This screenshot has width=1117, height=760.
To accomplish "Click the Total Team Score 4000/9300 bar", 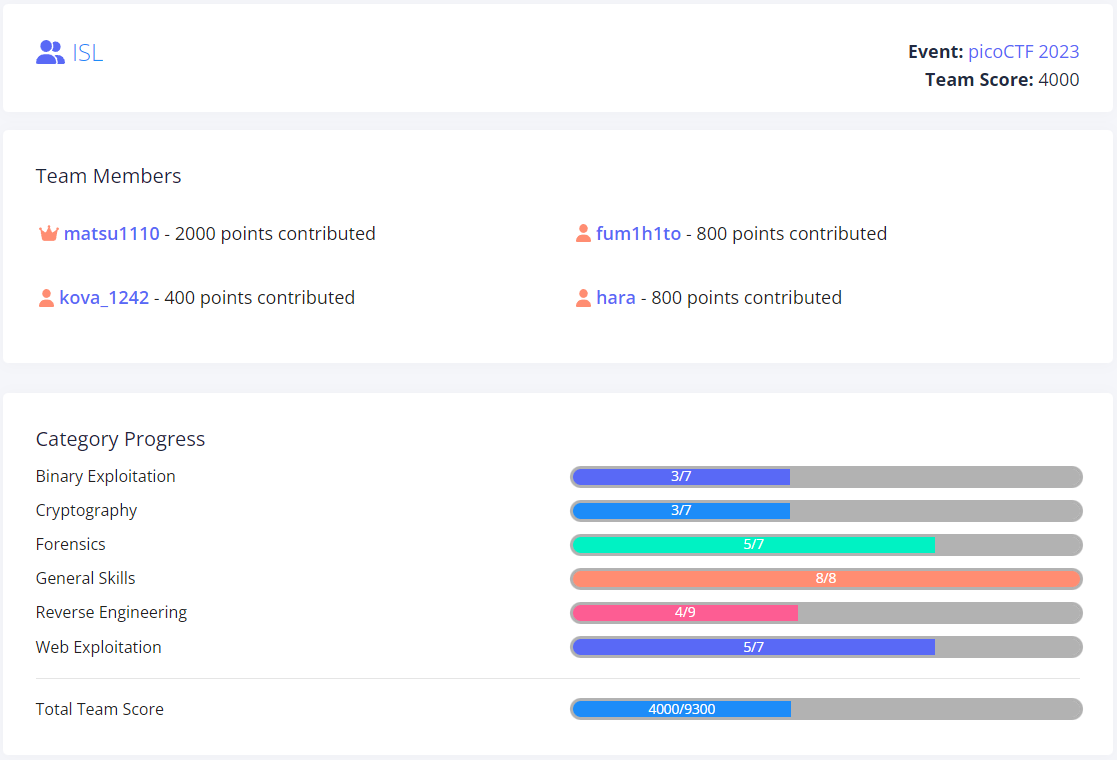I will (x=826, y=709).
